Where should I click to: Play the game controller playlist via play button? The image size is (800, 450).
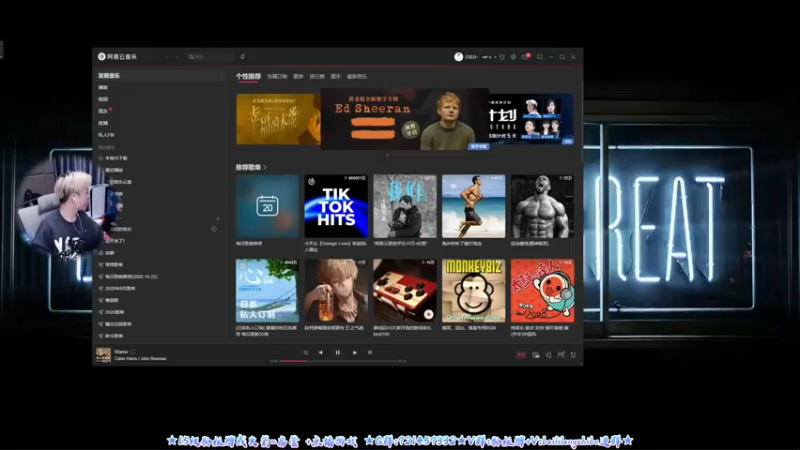[x=429, y=314]
